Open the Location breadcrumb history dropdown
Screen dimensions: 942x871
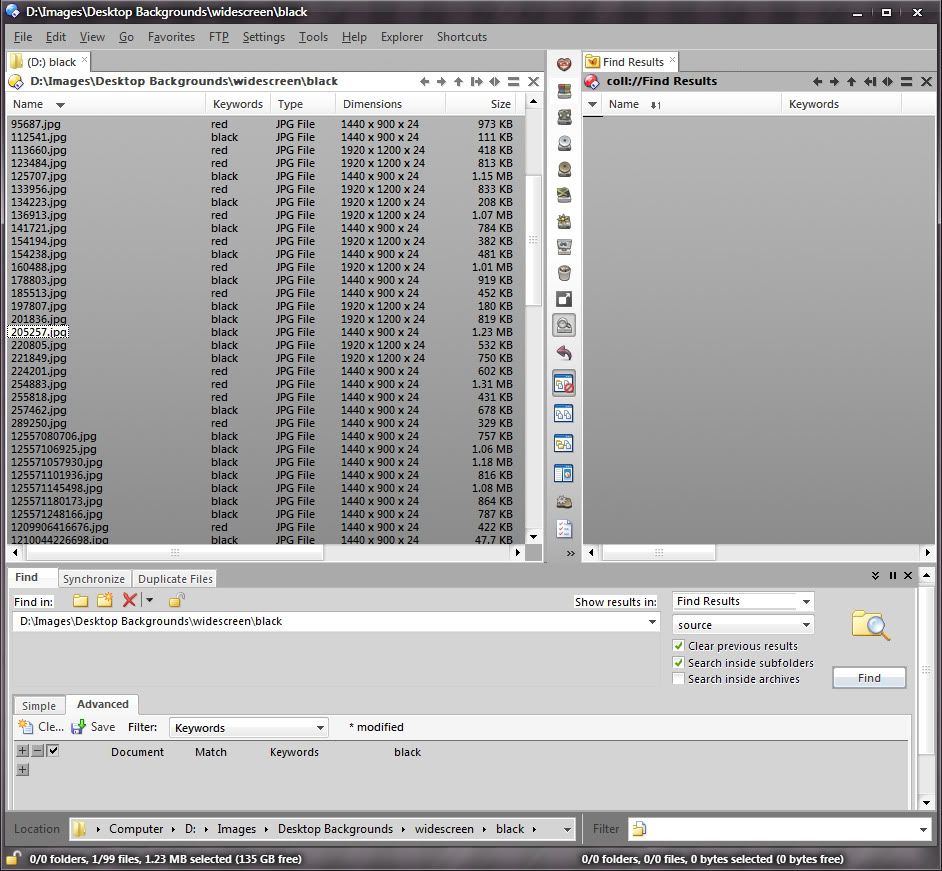(x=567, y=830)
